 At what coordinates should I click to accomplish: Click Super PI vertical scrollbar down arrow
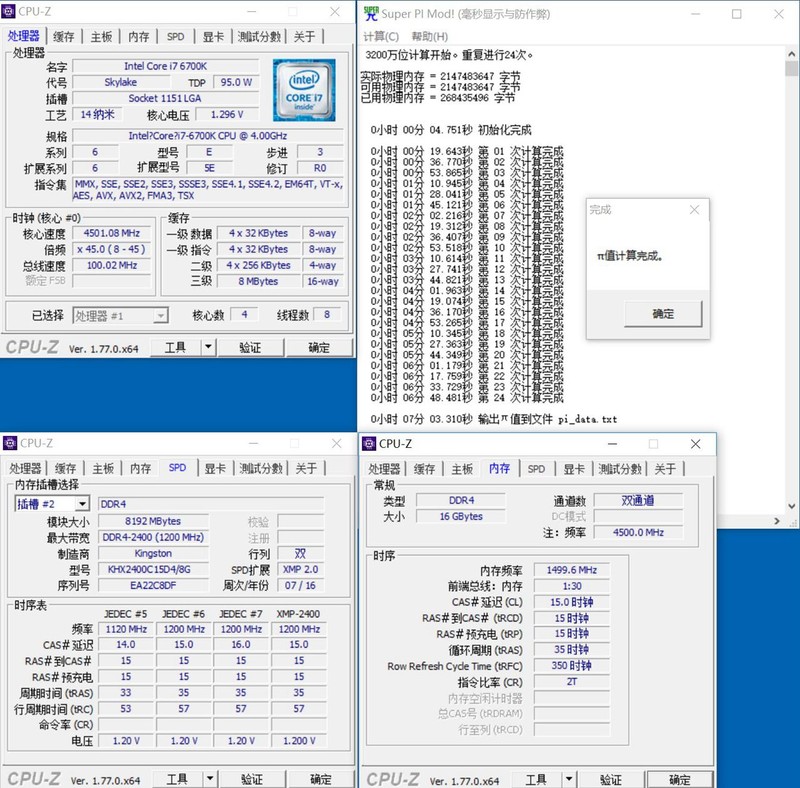coord(791,506)
